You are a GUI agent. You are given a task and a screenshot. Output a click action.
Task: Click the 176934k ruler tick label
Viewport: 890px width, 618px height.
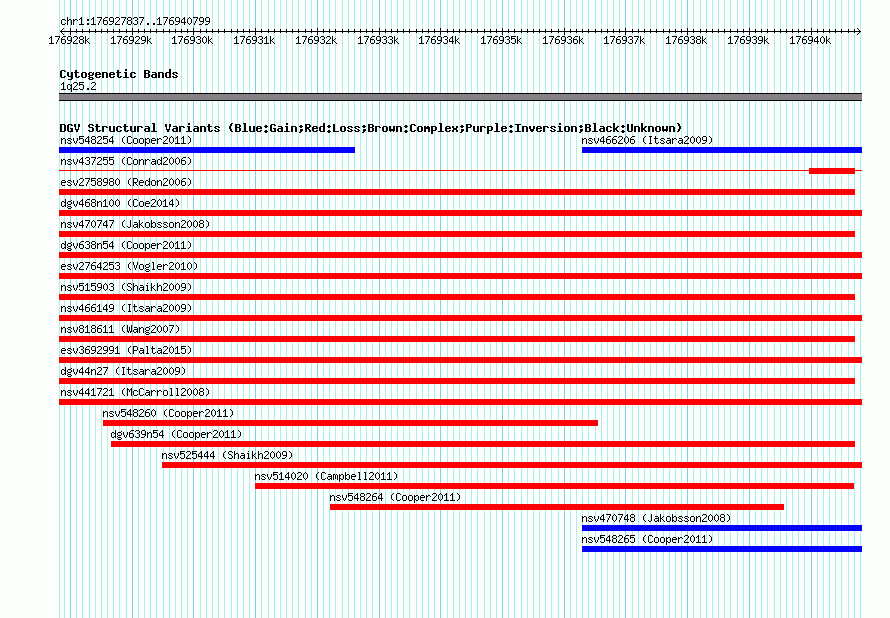(x=439, y=40)
